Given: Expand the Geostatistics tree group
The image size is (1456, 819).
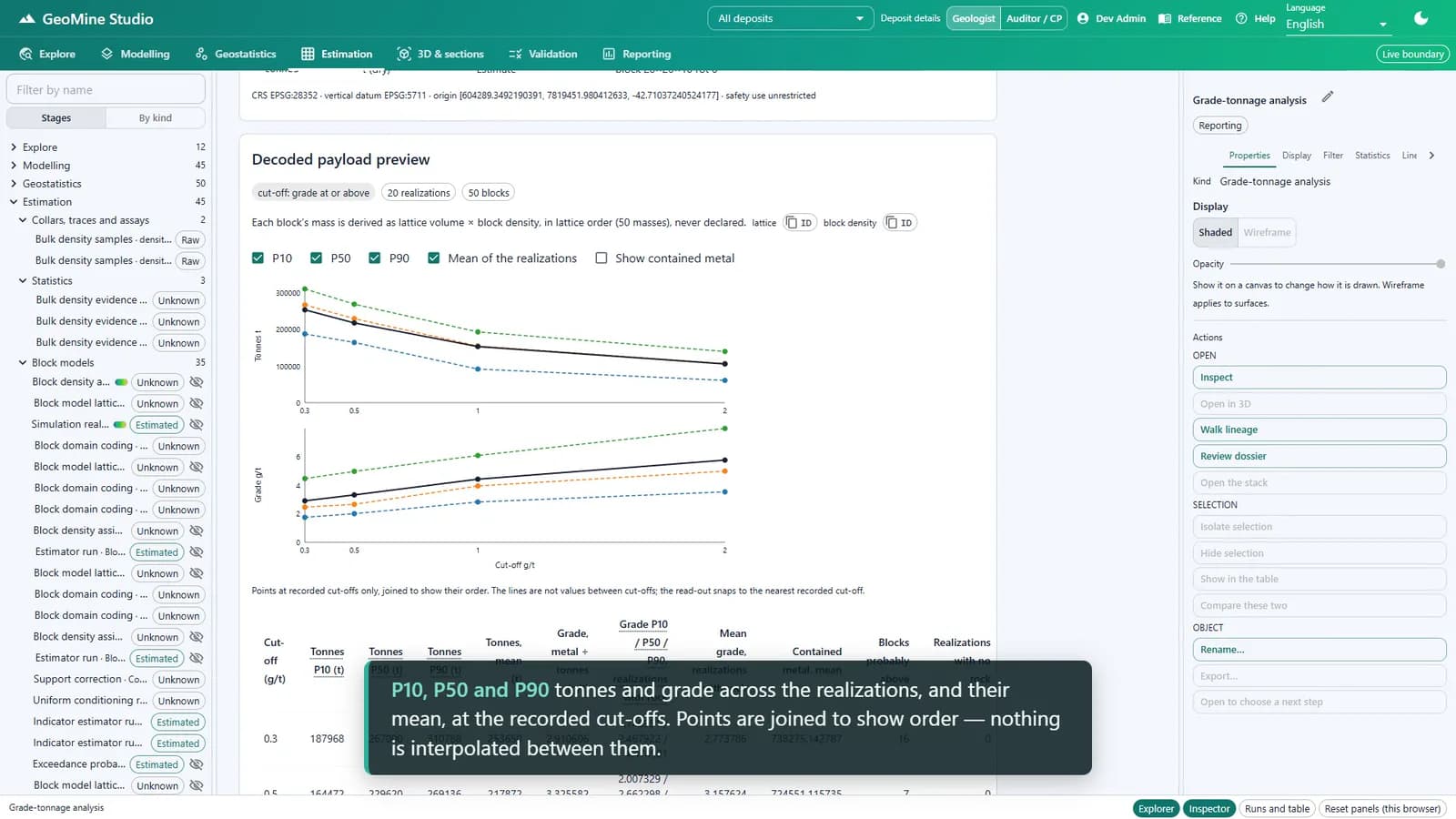Looking at the screenshot, I should pos(14,184).
